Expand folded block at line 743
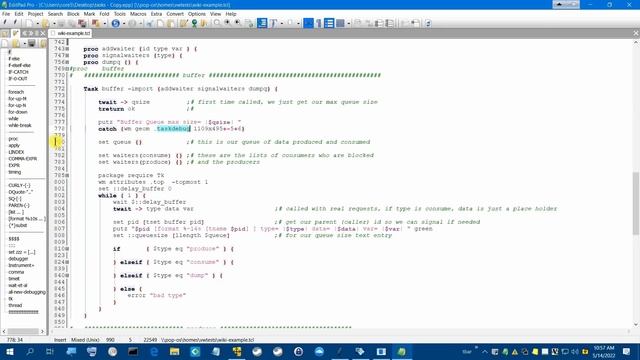This screenshot has width=640, height=360. pyautogui.click(x=68, y=49)
